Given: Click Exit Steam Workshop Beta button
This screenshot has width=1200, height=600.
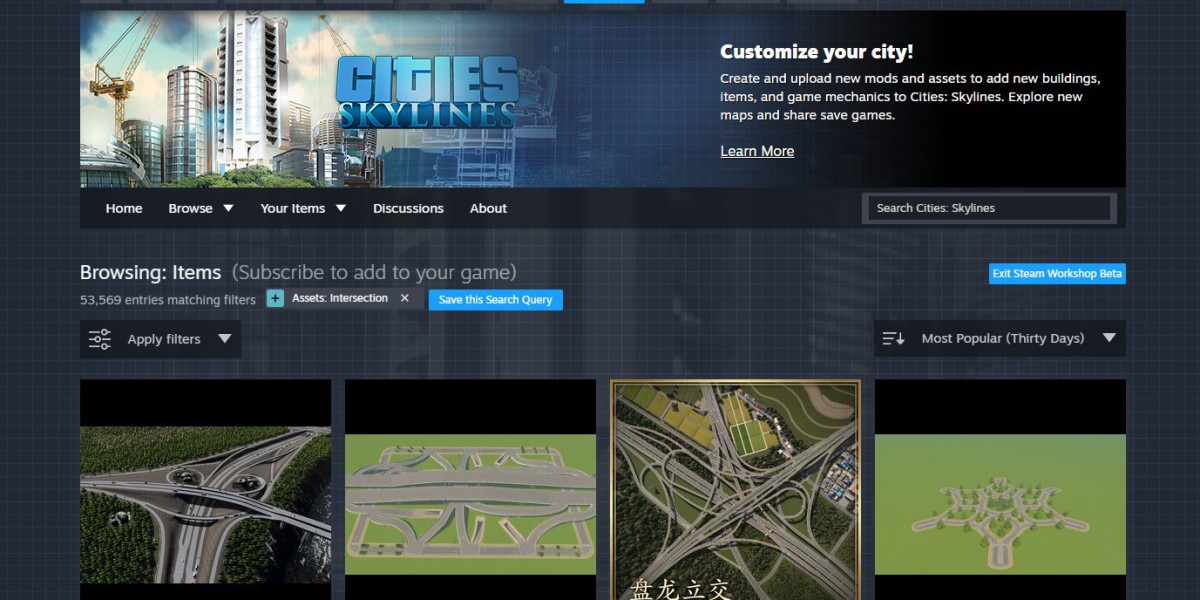Looking at the screenshot, I should [1057, 274].
